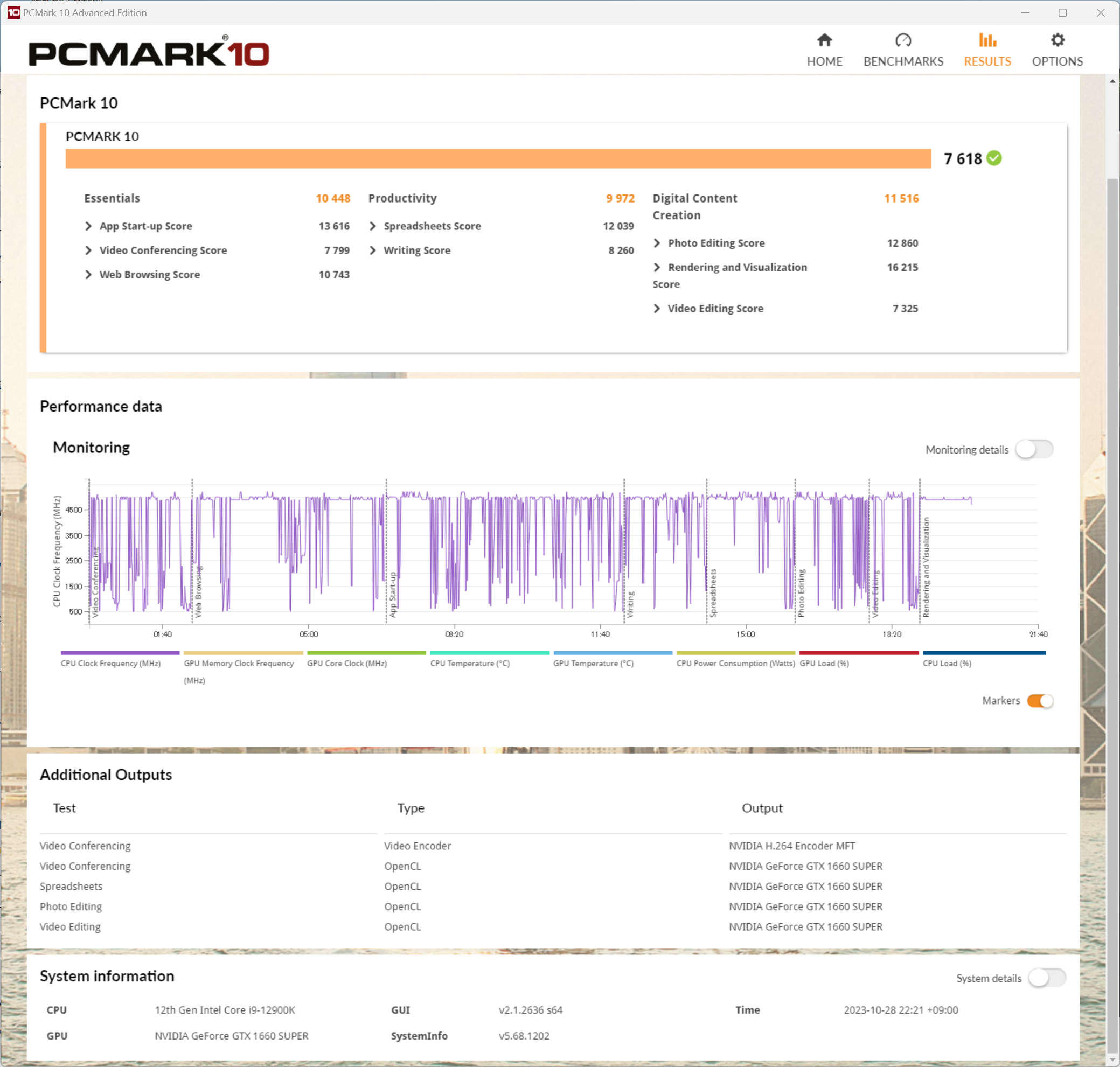This screenshot has width=1120, height=1067.
Task: Expand the Photo Editing Score row
Action: point(657,243)
